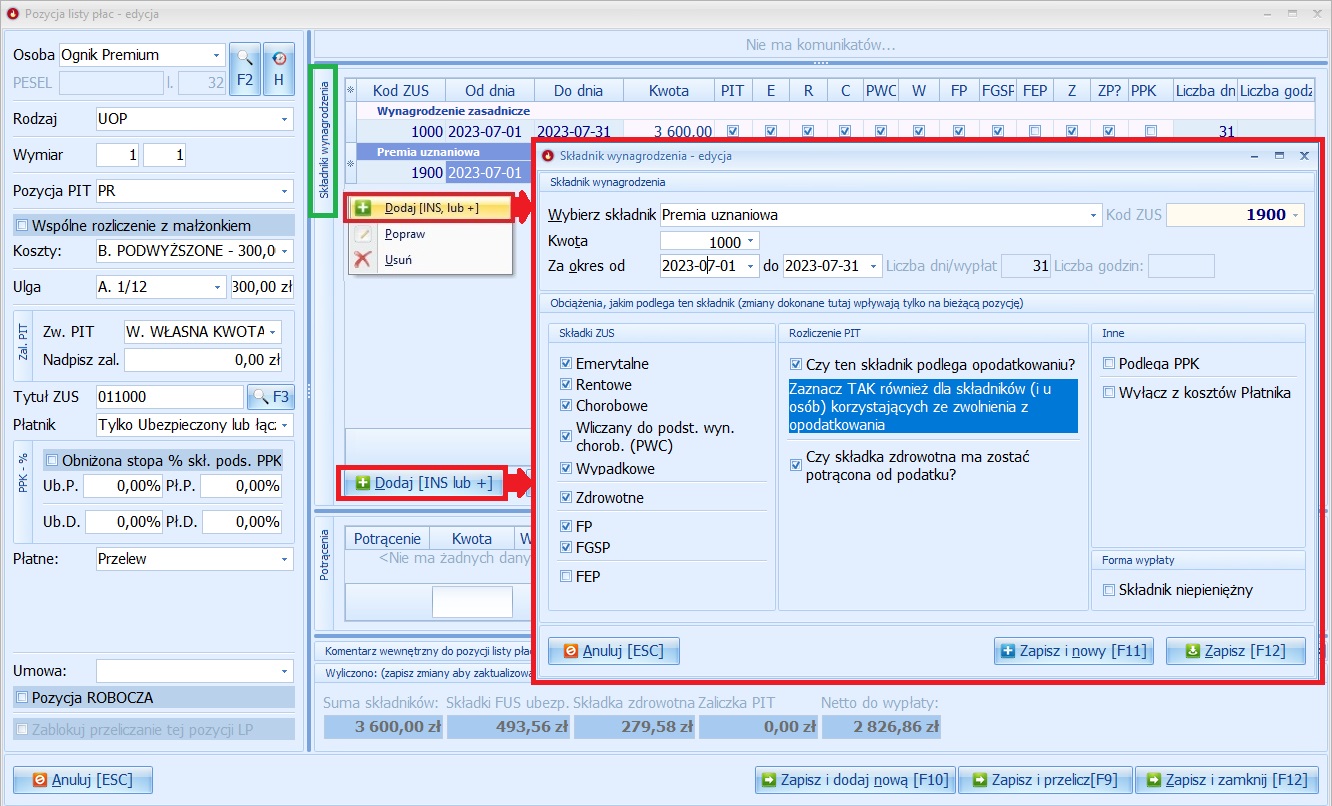Click the Ulga amount field 300,00 zł

pos(261,287)
